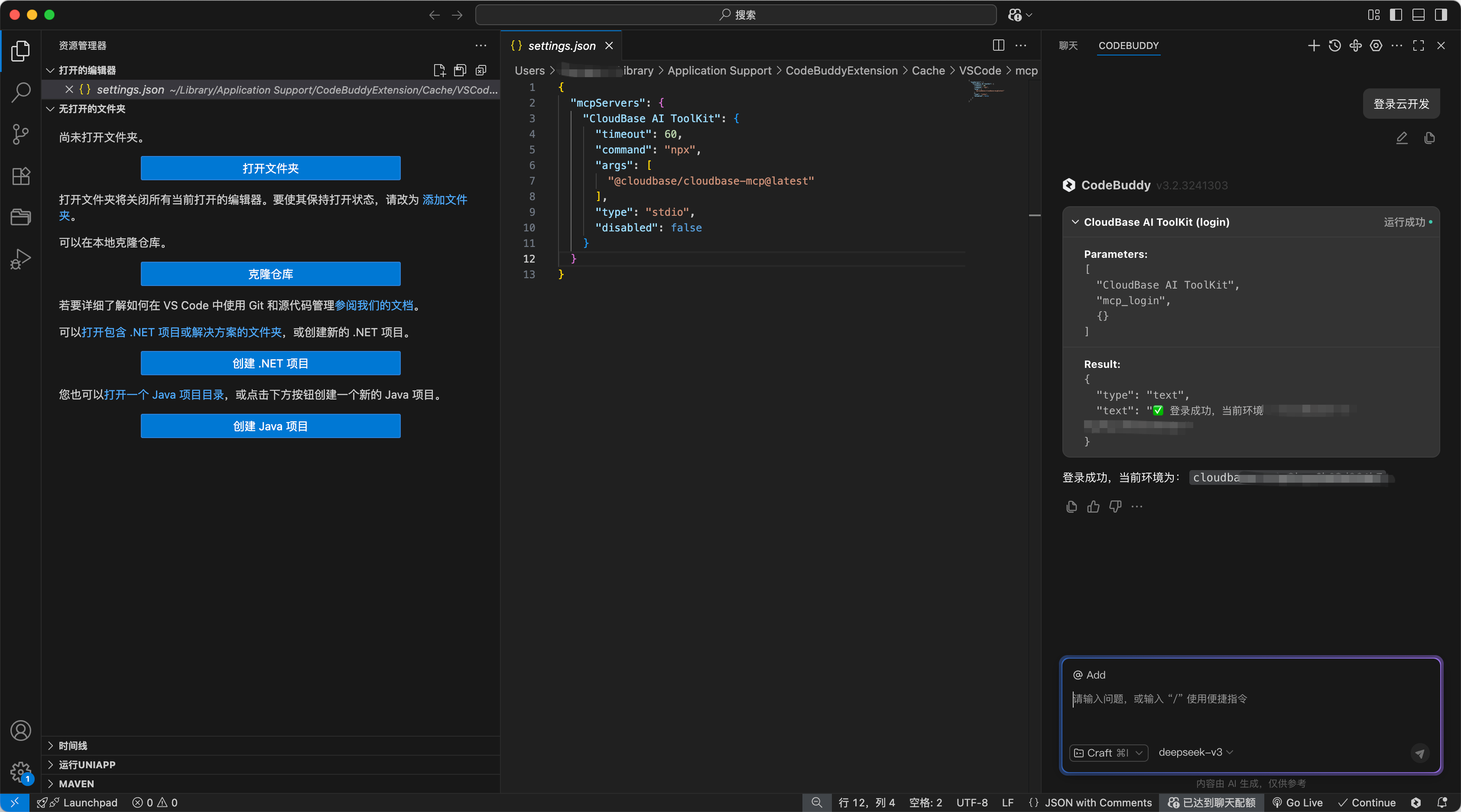Open Source Control view
Viewport: 1461px width, 812px height.
tap(20, 134)
